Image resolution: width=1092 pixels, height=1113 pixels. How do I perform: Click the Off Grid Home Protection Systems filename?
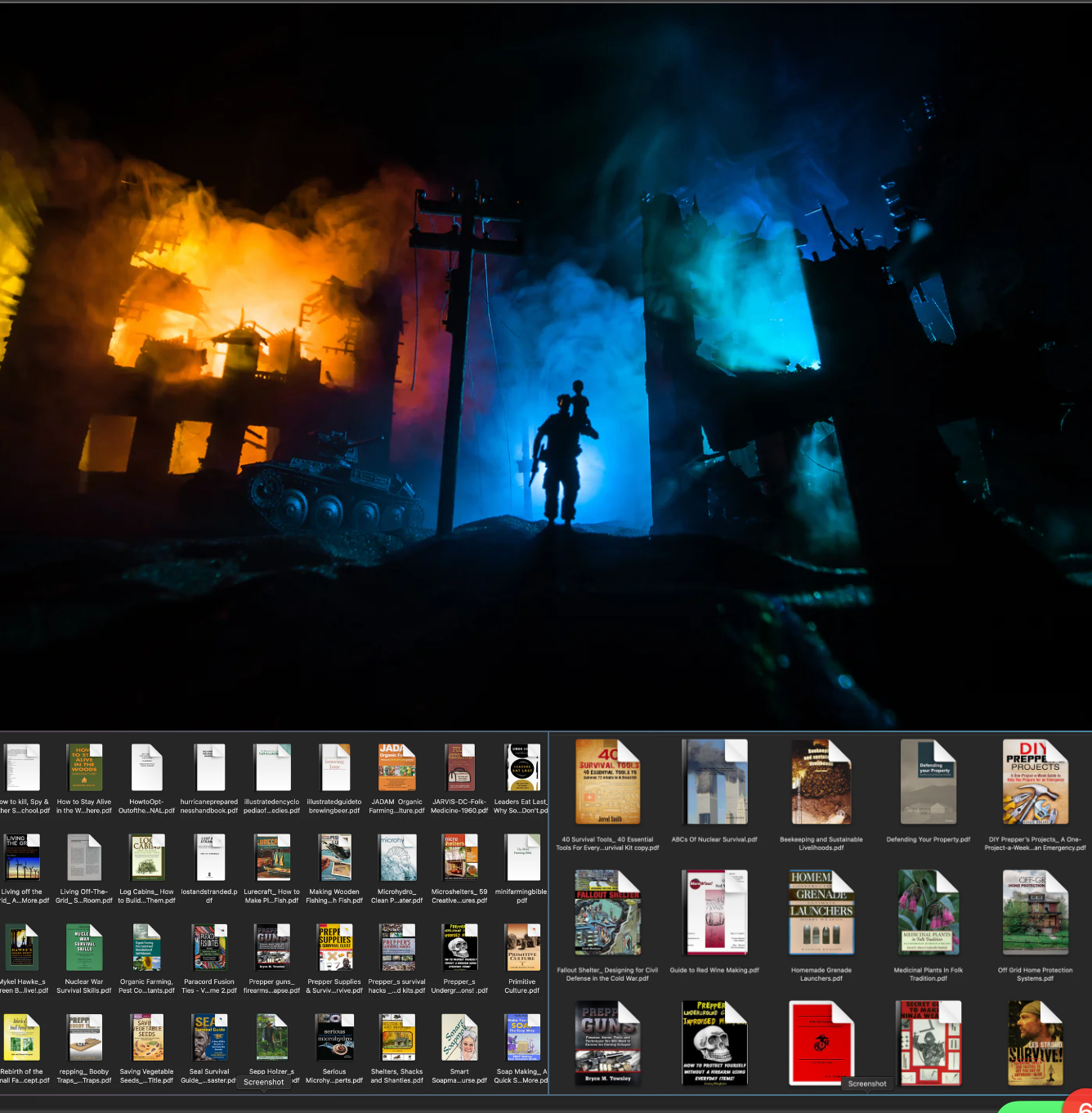pos(1035,974)
